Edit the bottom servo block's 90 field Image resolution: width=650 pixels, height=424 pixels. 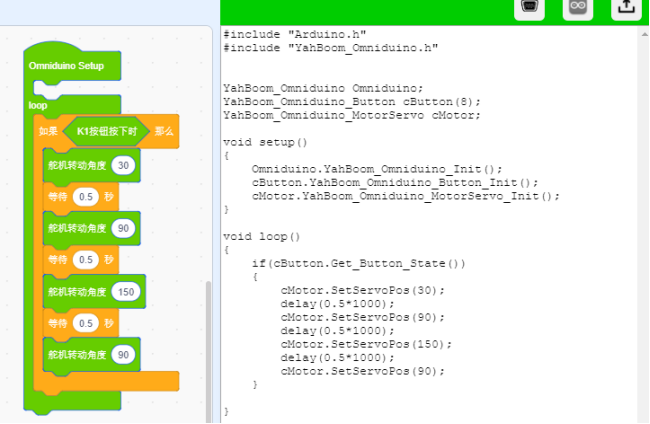coord(124,355)
